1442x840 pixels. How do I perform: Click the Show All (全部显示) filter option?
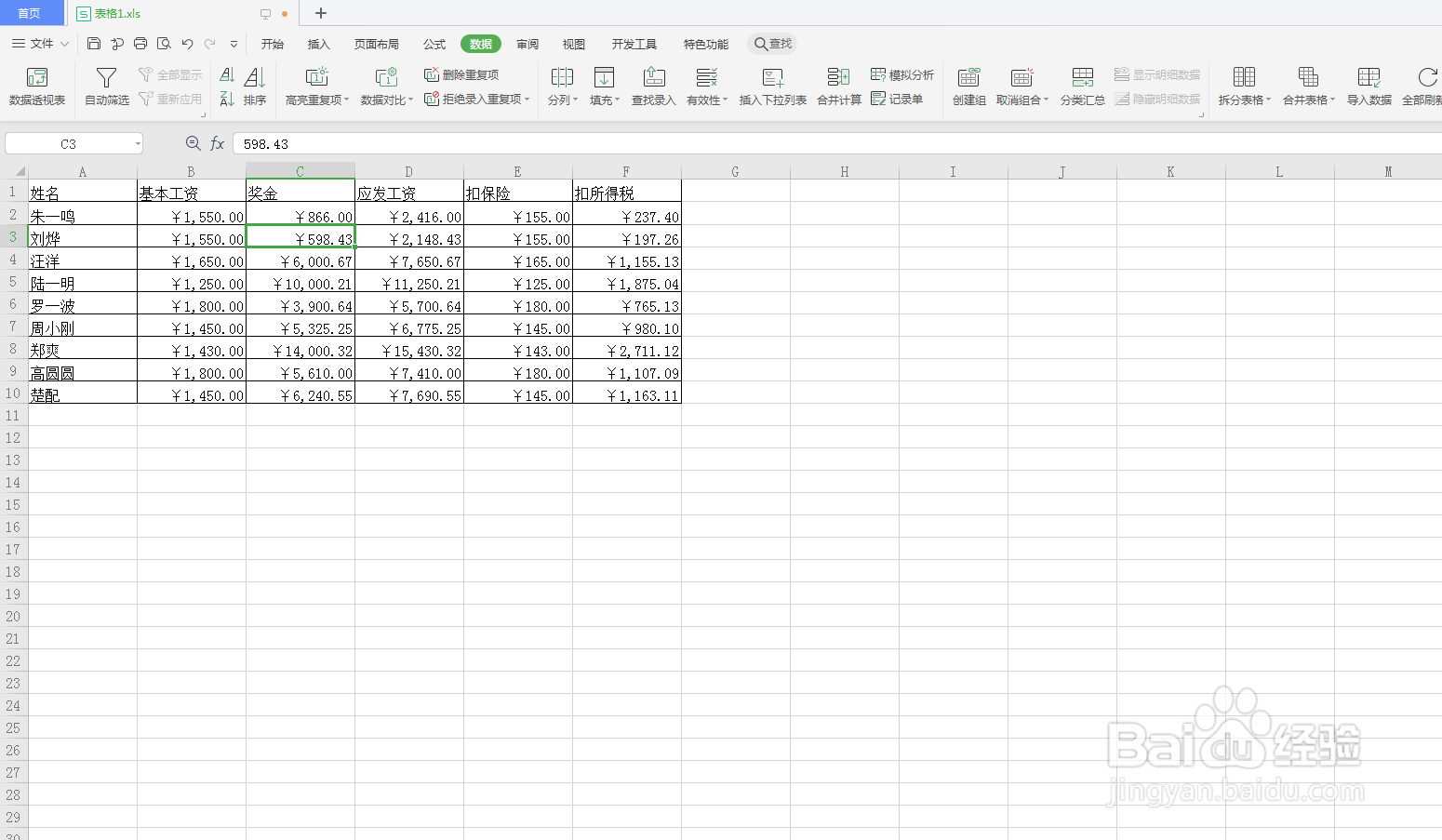coord(170,74)
